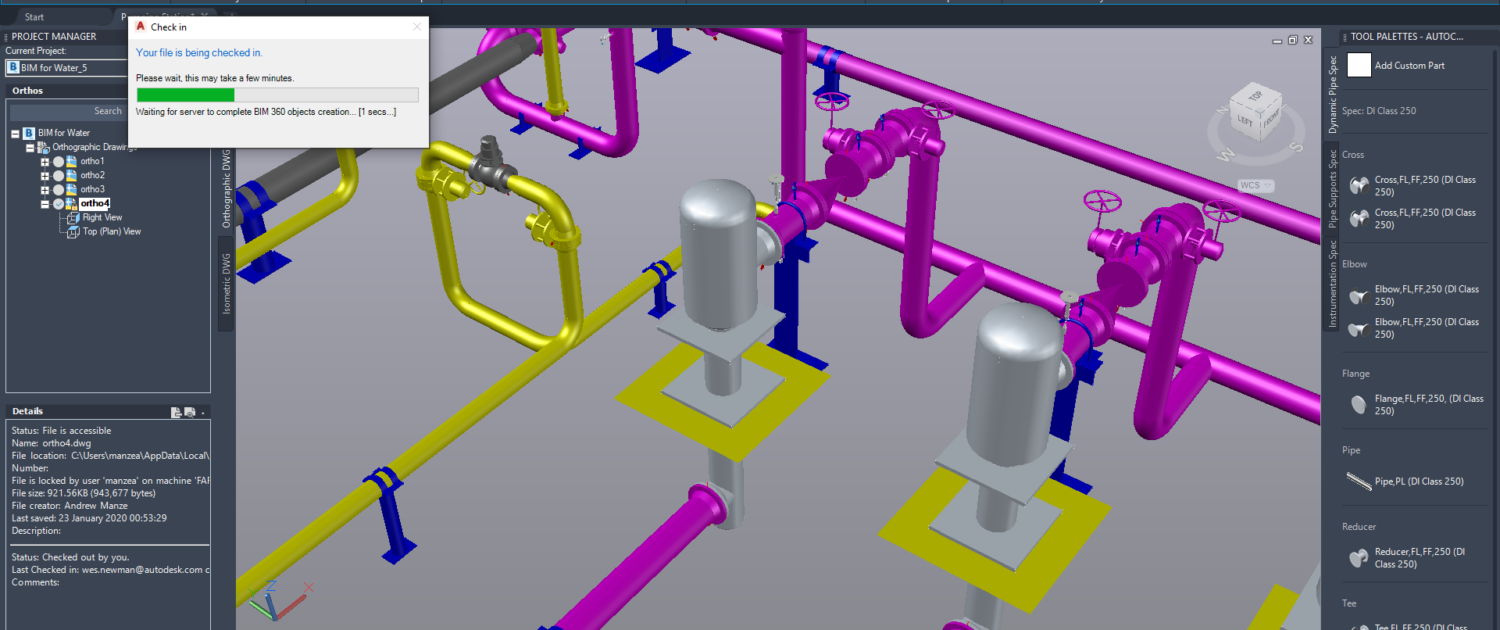Viewport: 1500px width, 630px height.
Task: Click the BIM for Water project icon
Action: click(29, 133)
